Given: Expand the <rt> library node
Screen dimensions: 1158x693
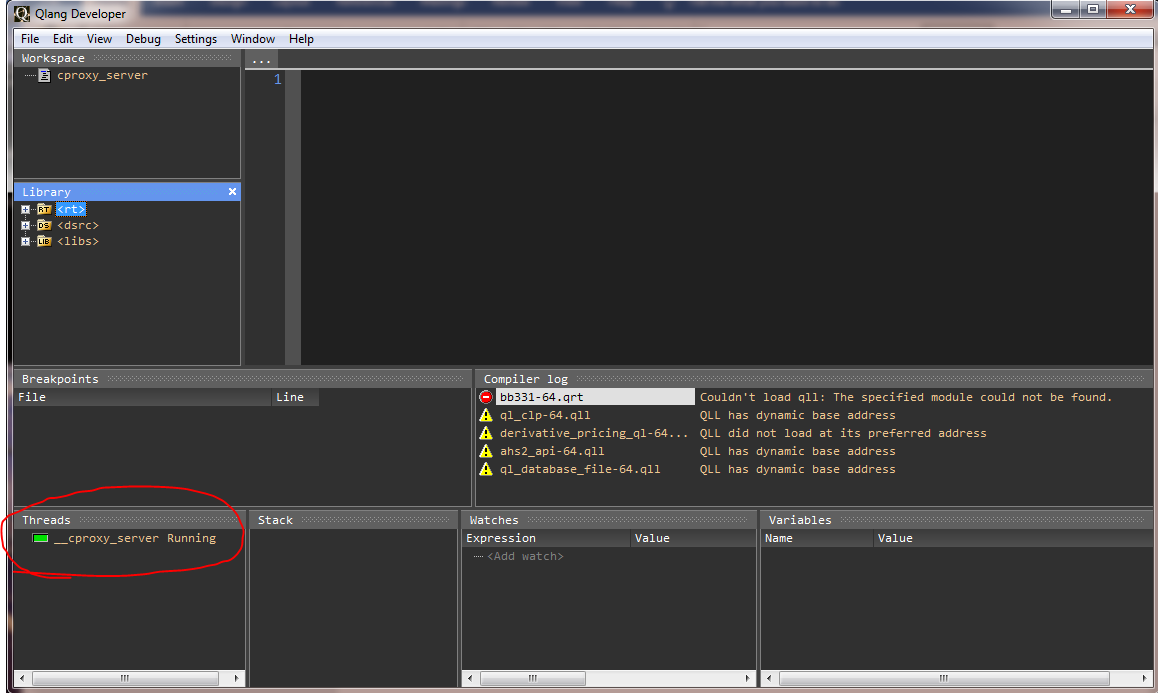Looking at the screenshot, I should tap(25, 209).
